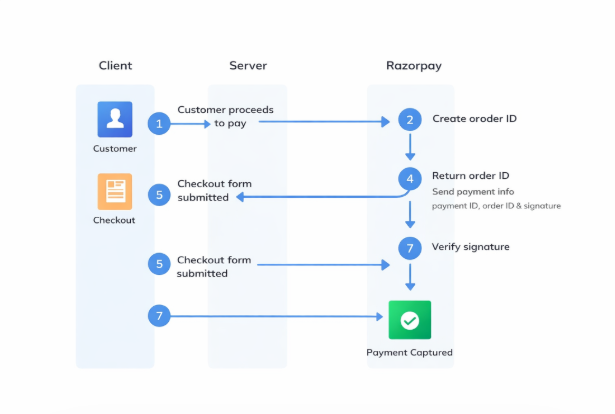
Task: Click step circle 2 beside Create oroder ID
Action: coord(409,119)
